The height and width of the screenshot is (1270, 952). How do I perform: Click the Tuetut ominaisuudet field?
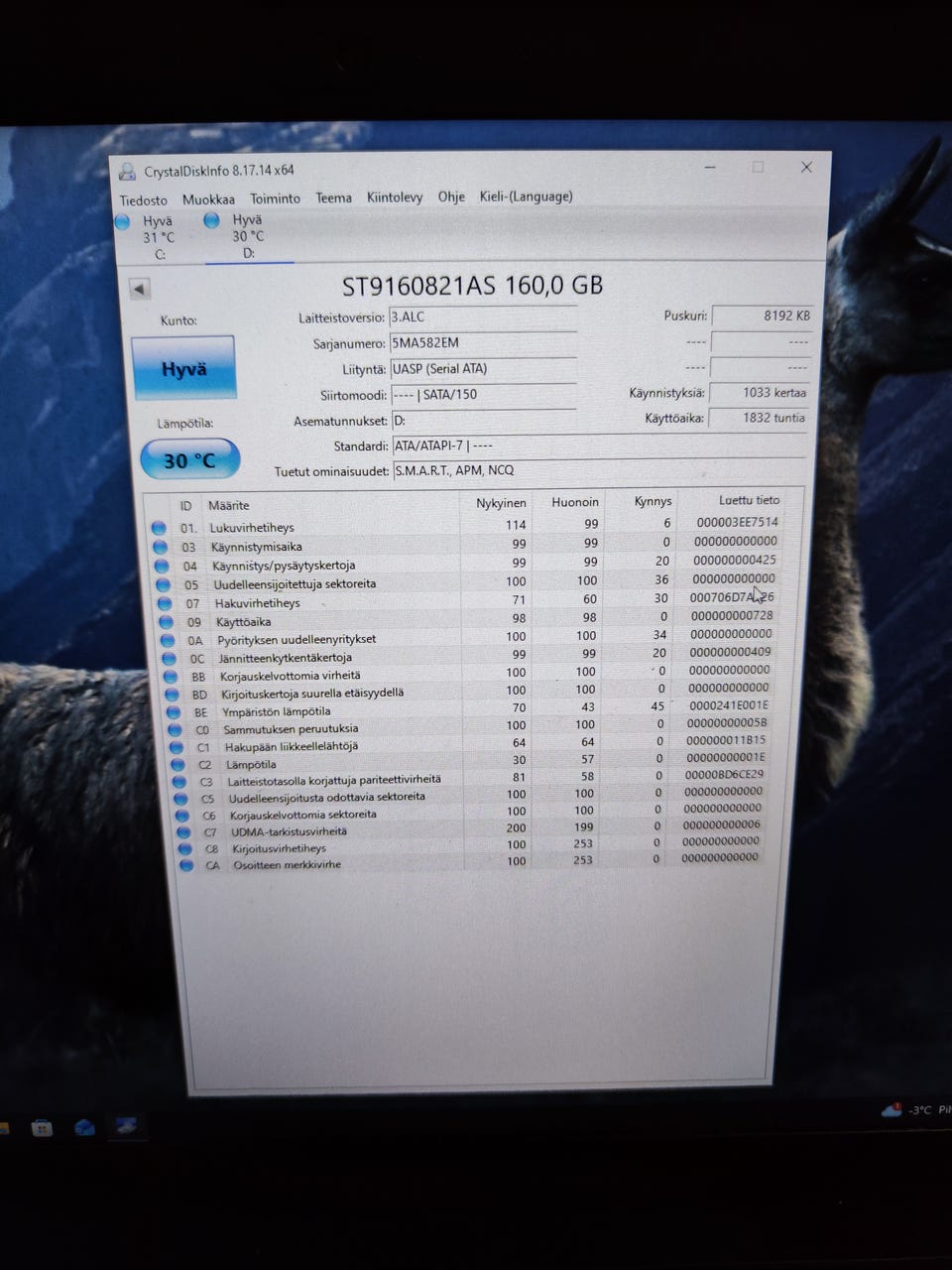(600, 470)
